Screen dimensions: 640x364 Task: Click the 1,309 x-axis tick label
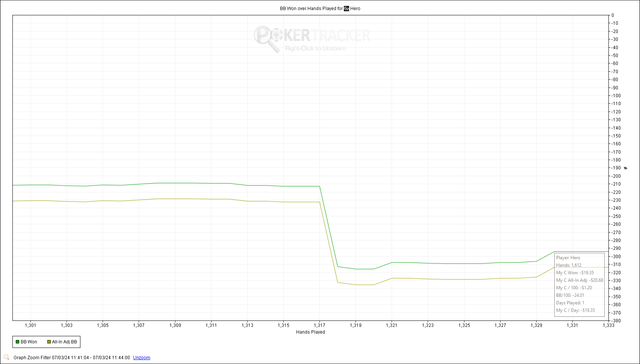(x=175, y=325)
